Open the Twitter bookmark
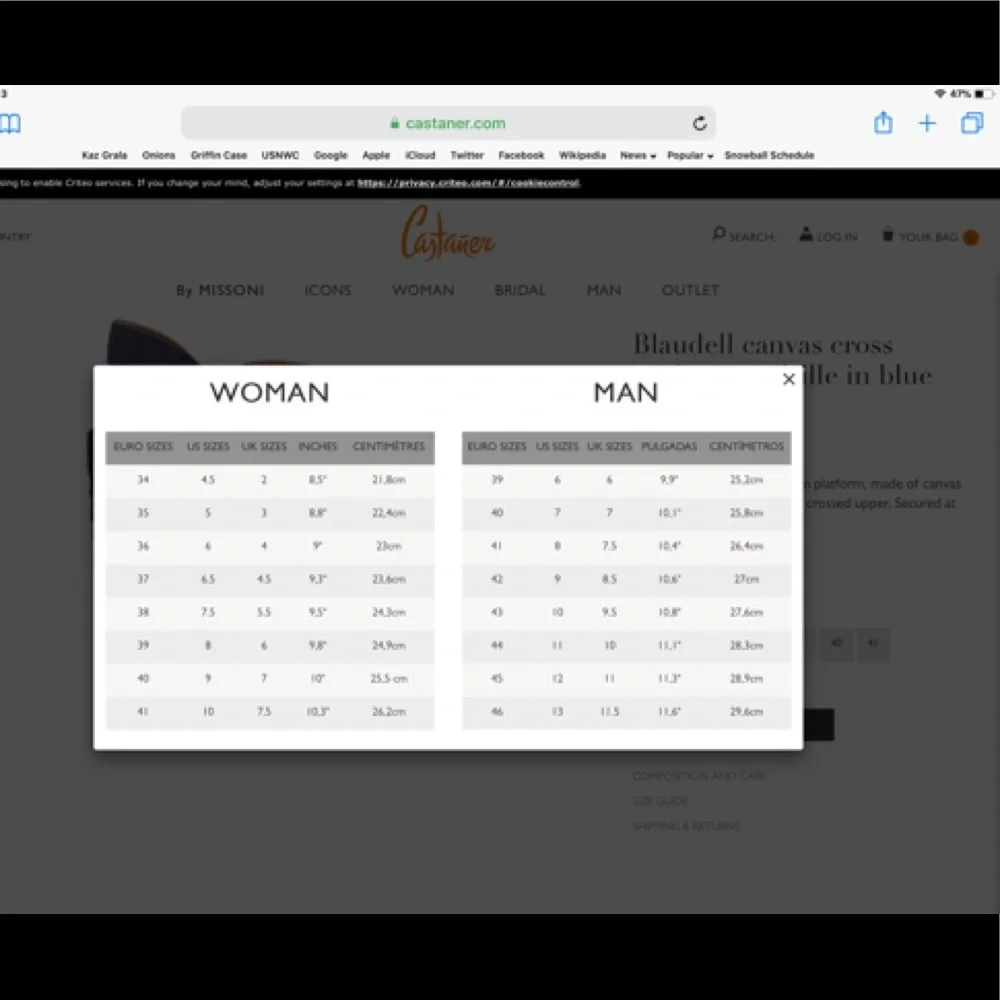Viewport: 1000px width, 1000px height. [467, 155]
